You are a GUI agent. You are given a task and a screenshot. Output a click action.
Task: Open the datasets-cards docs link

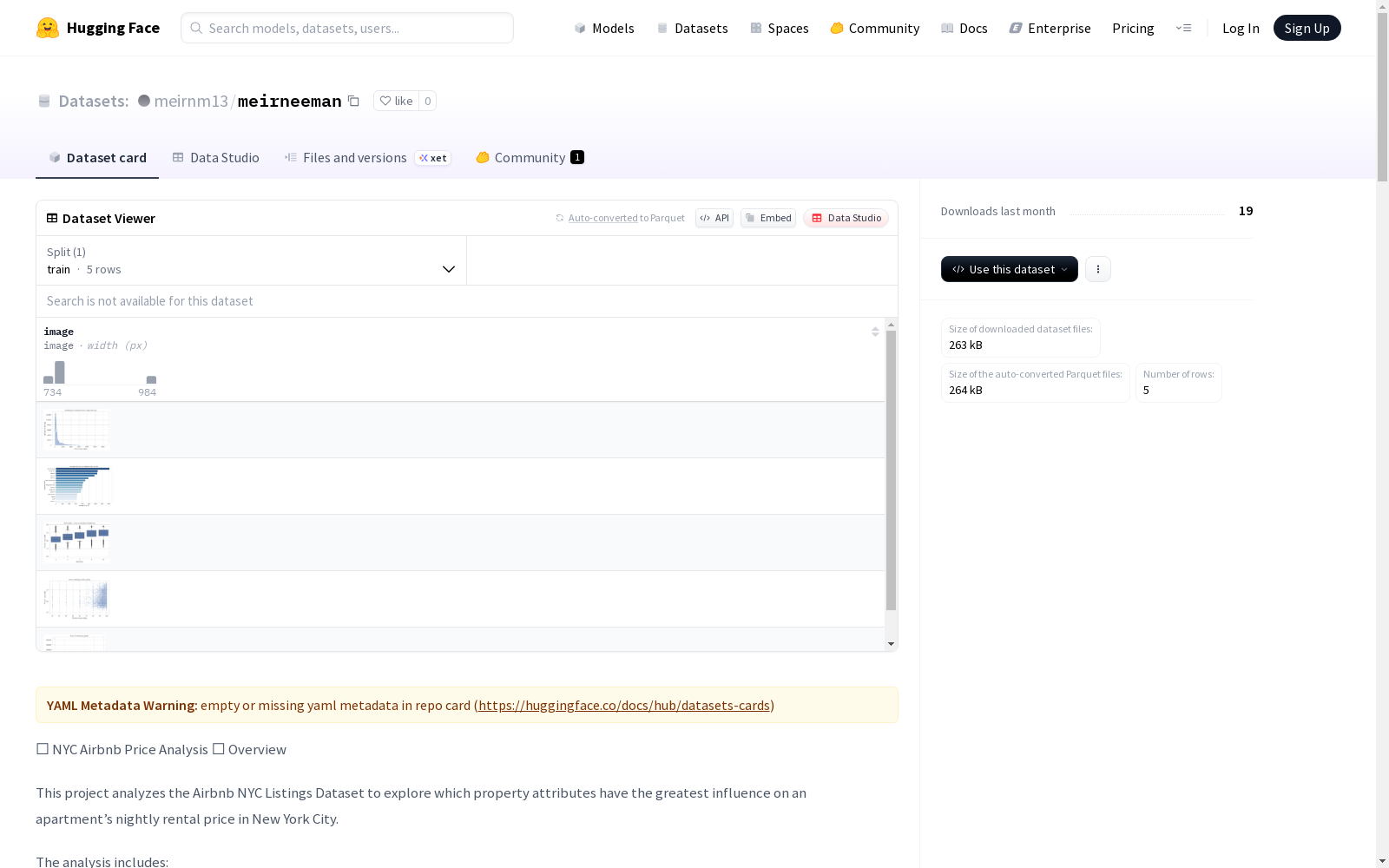click(624, 706)
